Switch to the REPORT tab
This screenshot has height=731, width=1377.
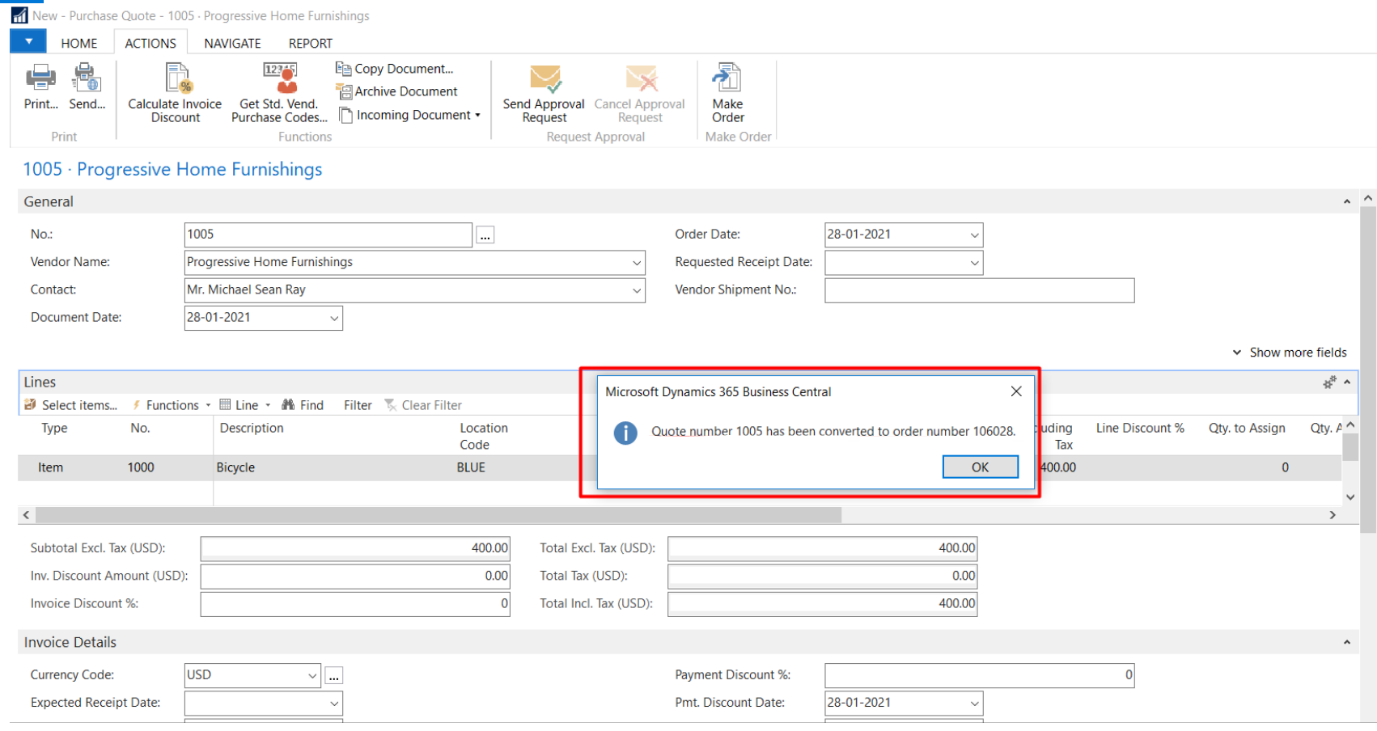click(x=311, y=43)
